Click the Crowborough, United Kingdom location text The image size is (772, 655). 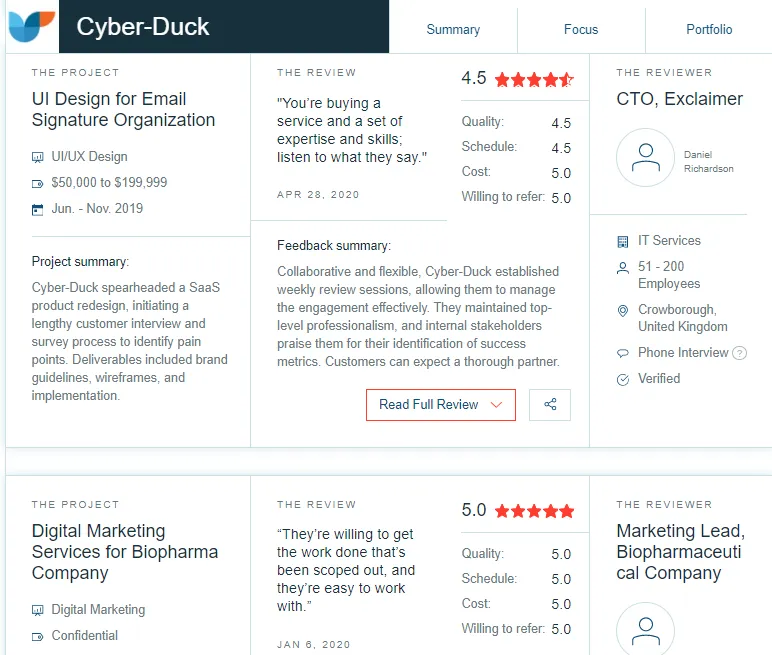coord(682,318)
